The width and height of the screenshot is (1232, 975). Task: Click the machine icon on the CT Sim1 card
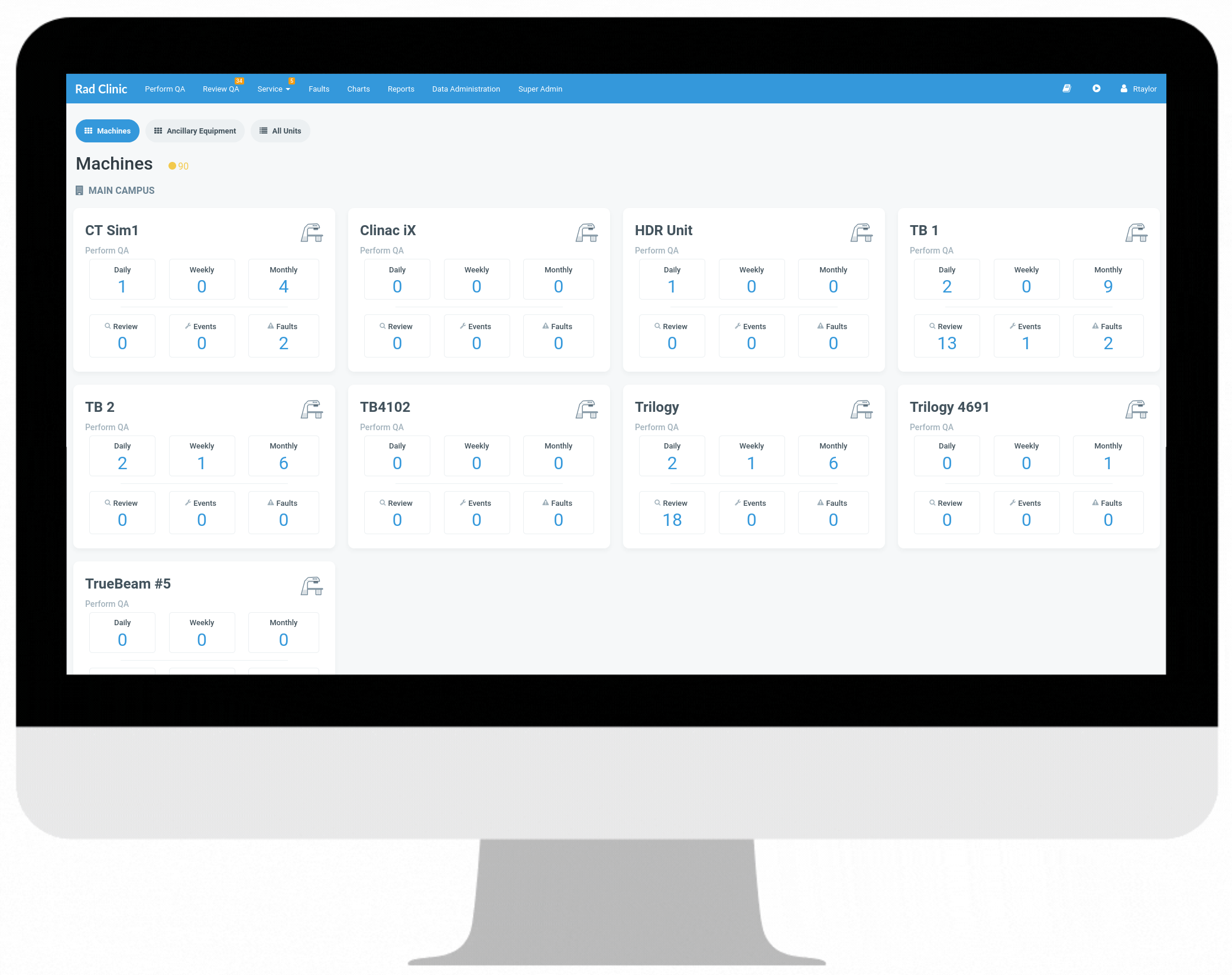click(x=312, y=233)
